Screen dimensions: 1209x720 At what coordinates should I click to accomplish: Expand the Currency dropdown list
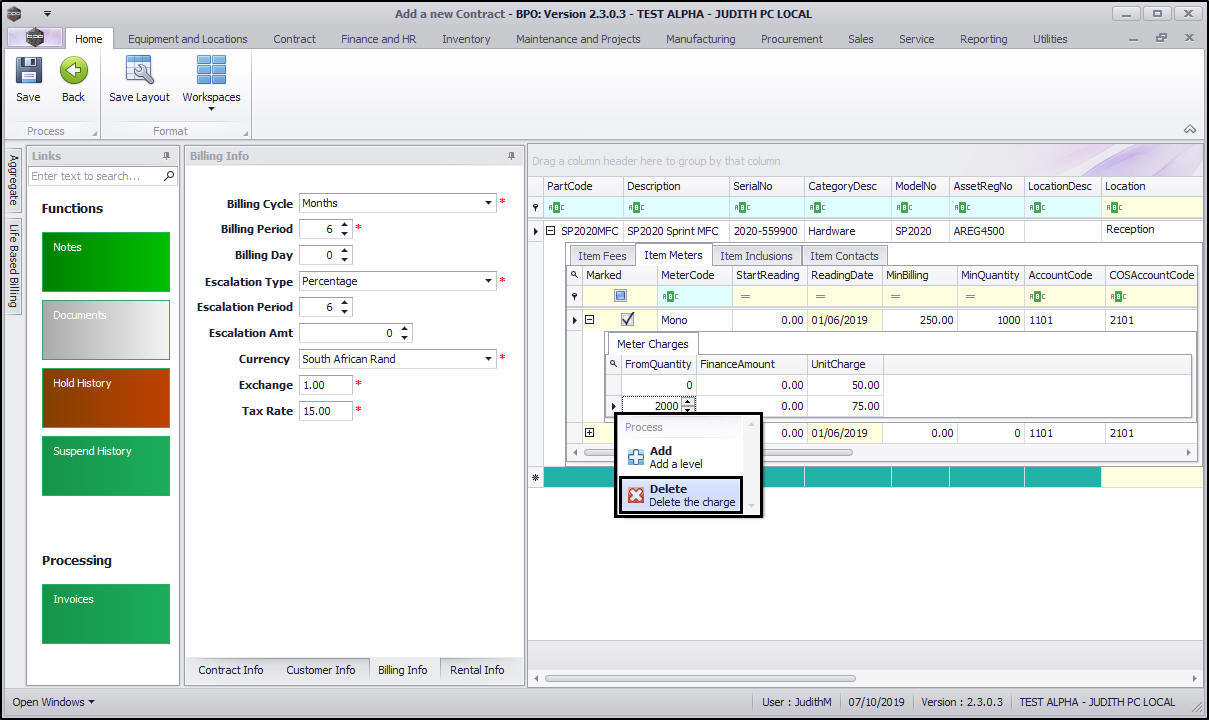click(x=488, y=359)
